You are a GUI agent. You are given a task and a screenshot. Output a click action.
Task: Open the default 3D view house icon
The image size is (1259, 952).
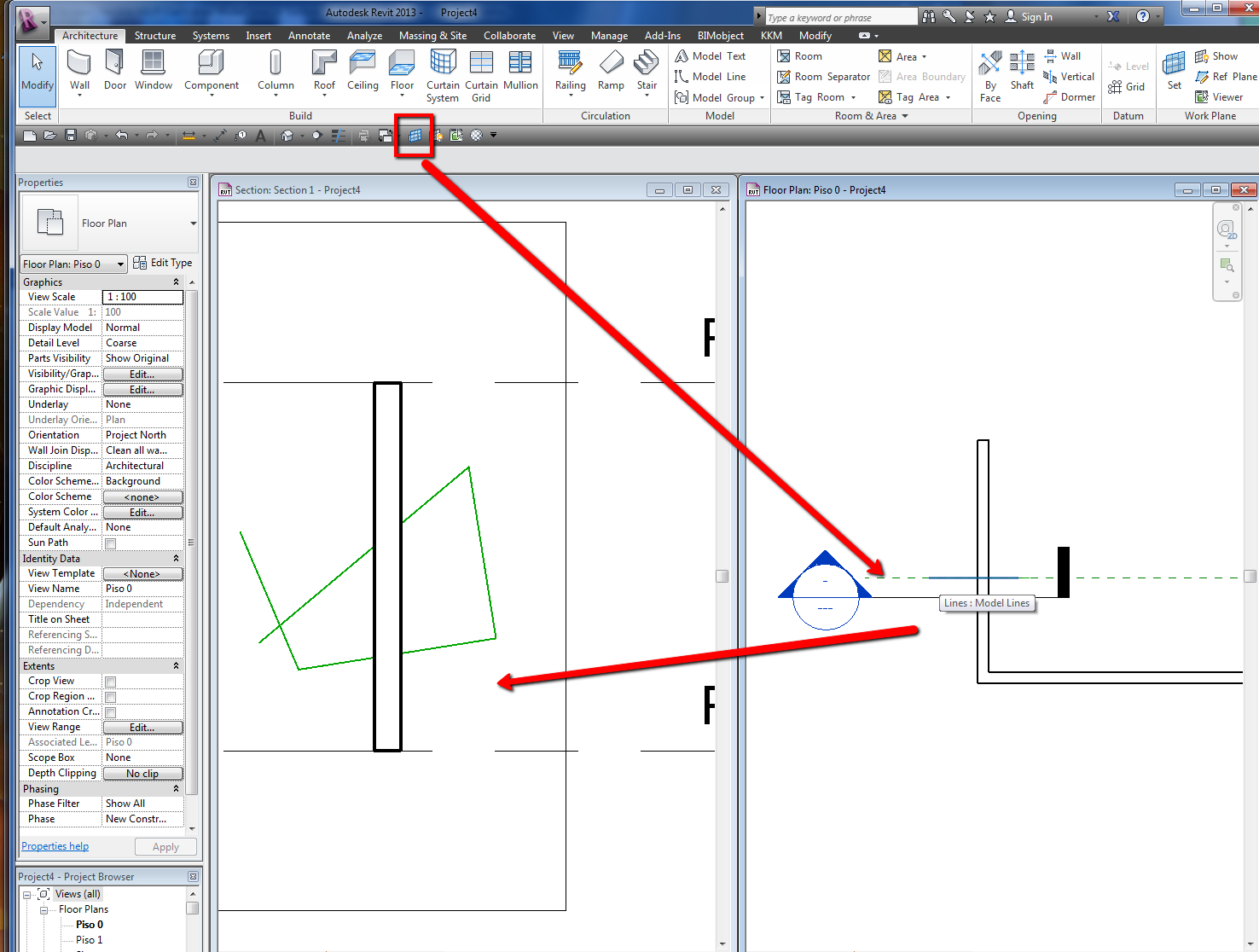(x=287, y=136)
